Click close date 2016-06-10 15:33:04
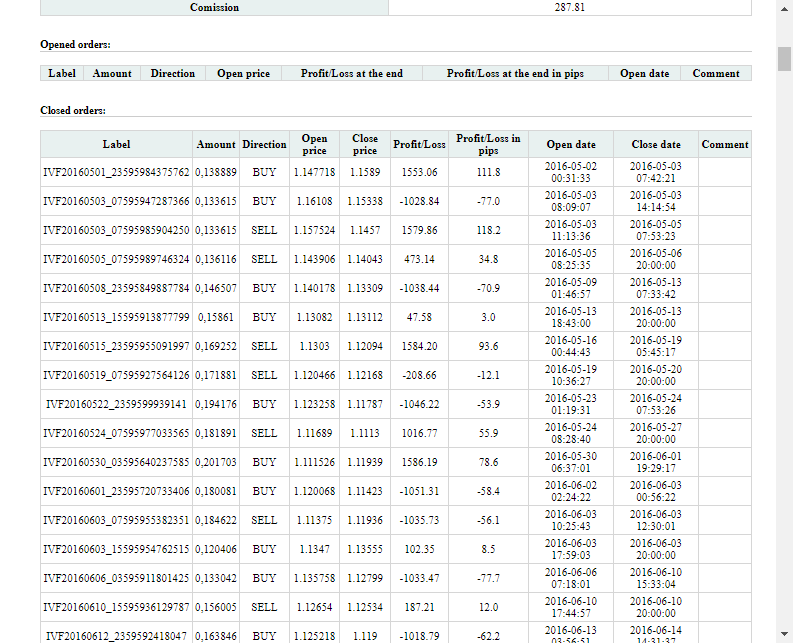The image size is (793, 643). (656, 578)
